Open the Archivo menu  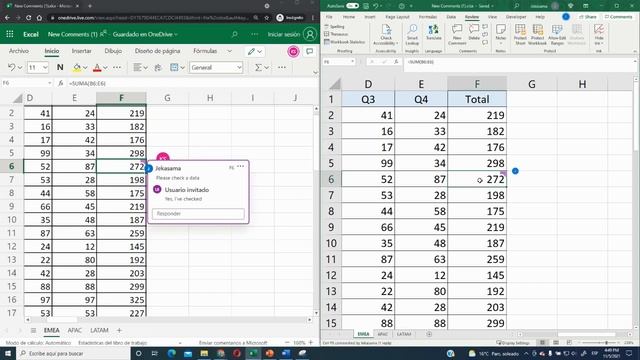click(19, 51)
